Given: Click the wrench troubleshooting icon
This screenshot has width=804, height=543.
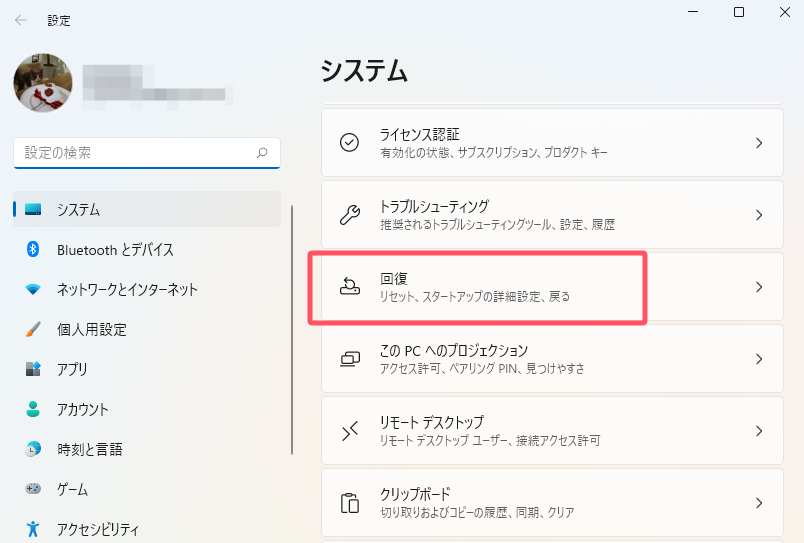Looking at the screenshot, I should (x=350, y=214).
